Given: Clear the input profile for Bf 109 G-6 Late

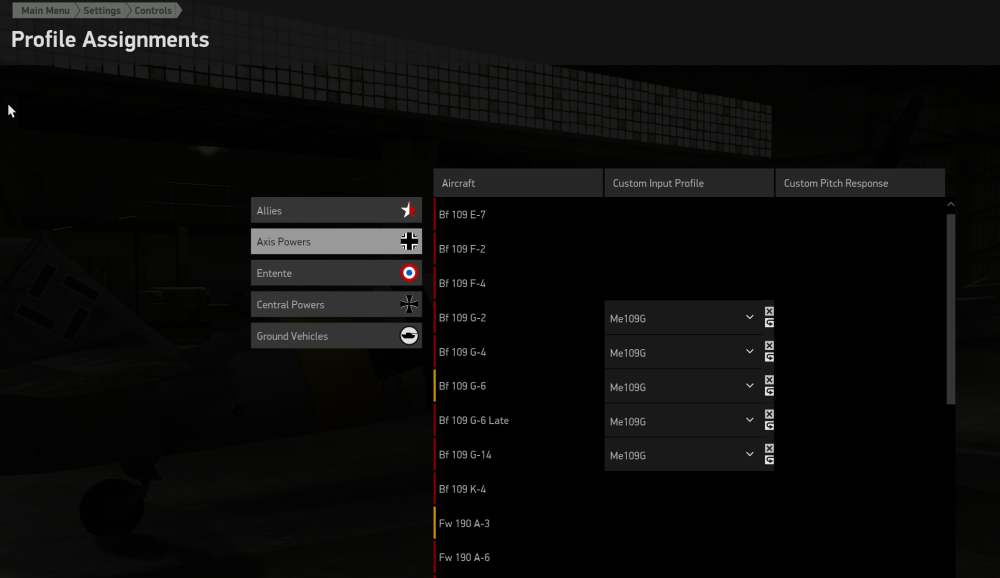Looking at the screenshot, I should (769, 415).
